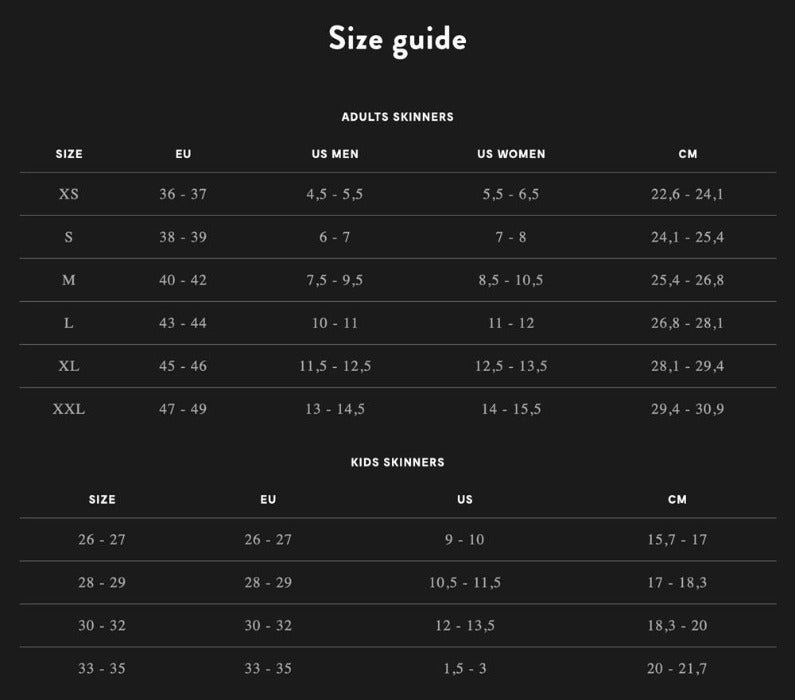Click the M size row label

(x=69, y=280)
